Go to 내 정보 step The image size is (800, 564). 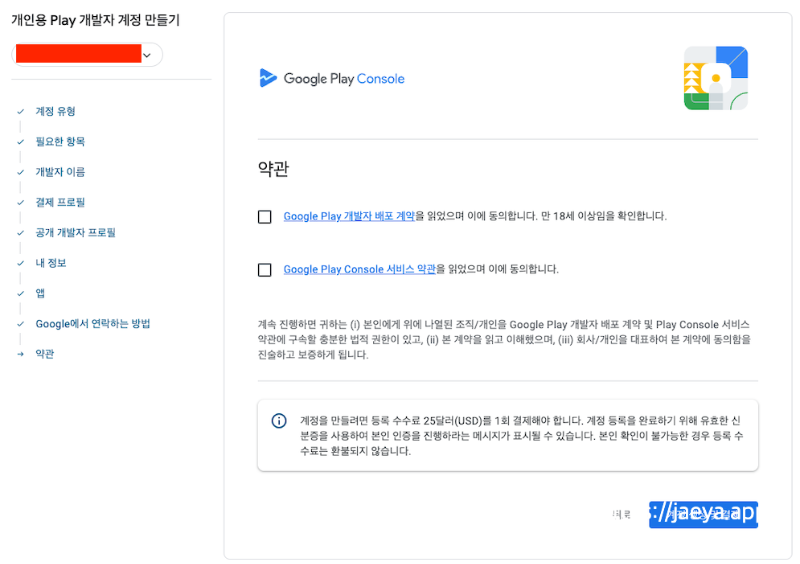tap(51, 263)
